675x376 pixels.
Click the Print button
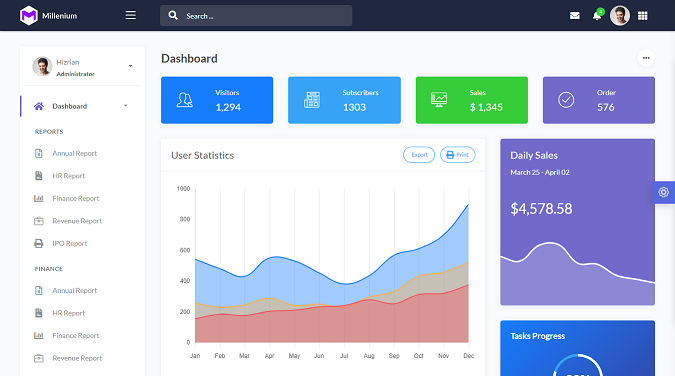[458, 155]
